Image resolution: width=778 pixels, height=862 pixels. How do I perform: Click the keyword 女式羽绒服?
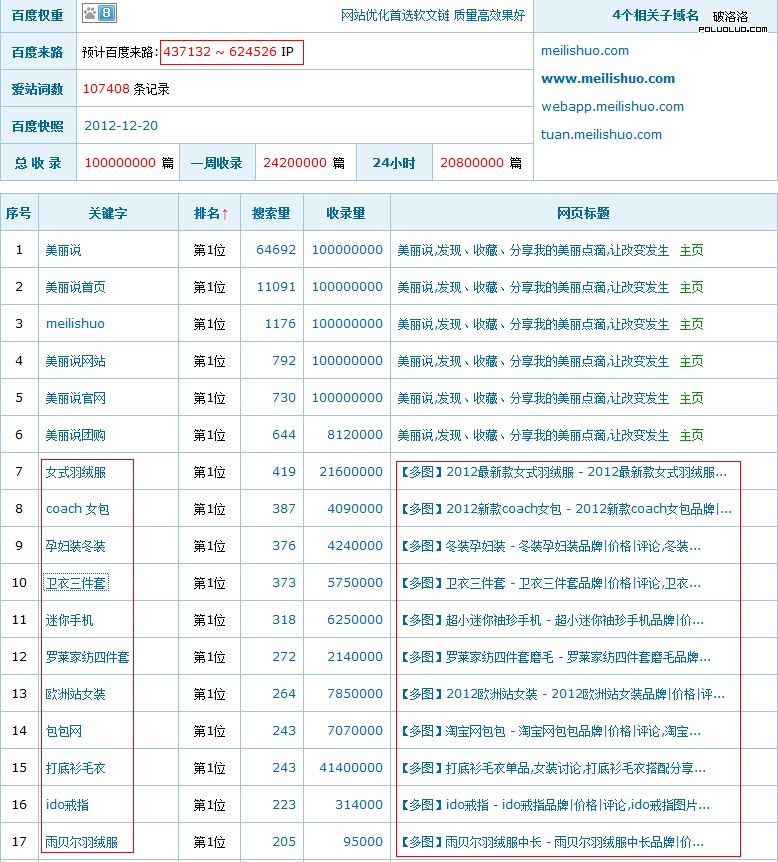[76, 472]
